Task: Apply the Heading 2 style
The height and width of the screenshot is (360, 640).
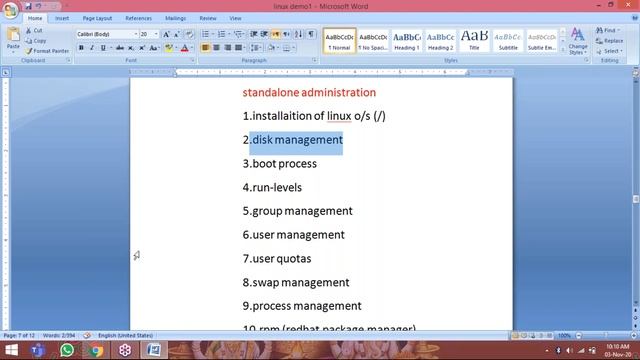Action: tap(440, 41)
